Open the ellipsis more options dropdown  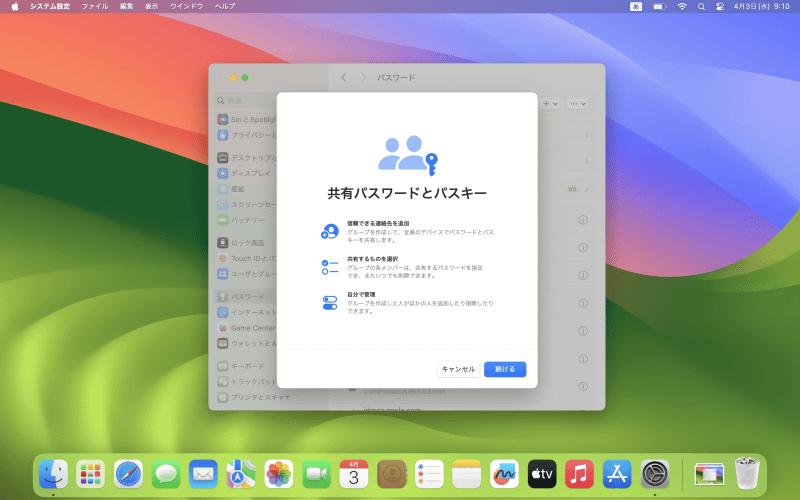(x=577, y=104)
